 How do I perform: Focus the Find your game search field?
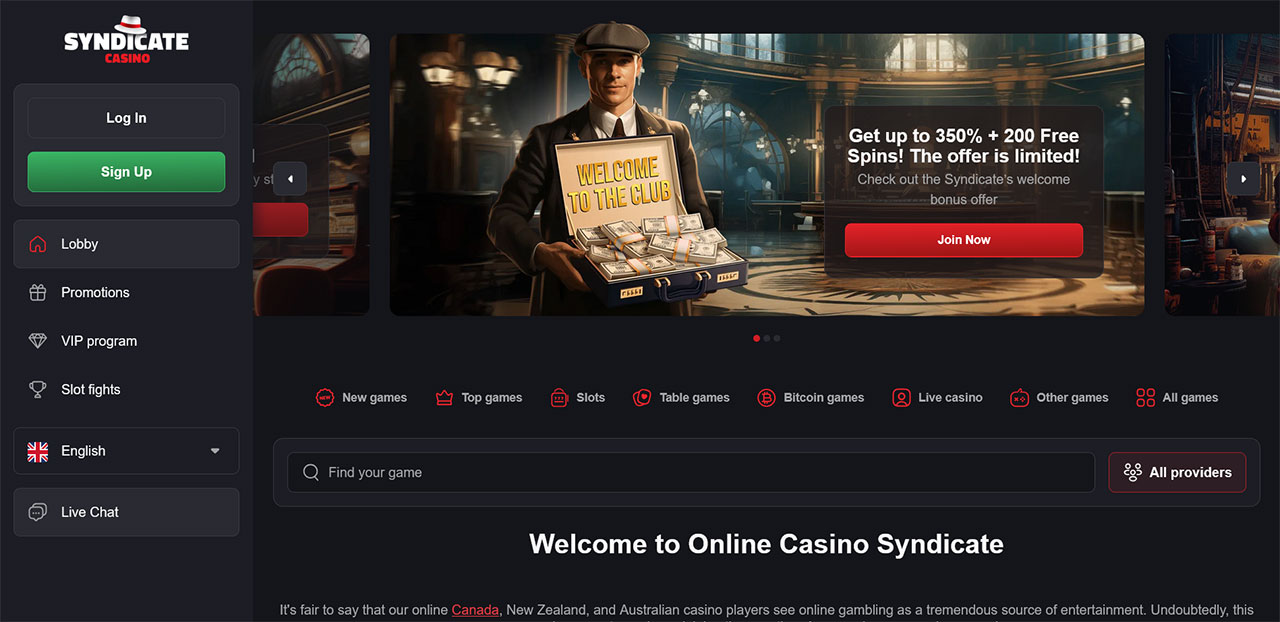tap(691, 472)
